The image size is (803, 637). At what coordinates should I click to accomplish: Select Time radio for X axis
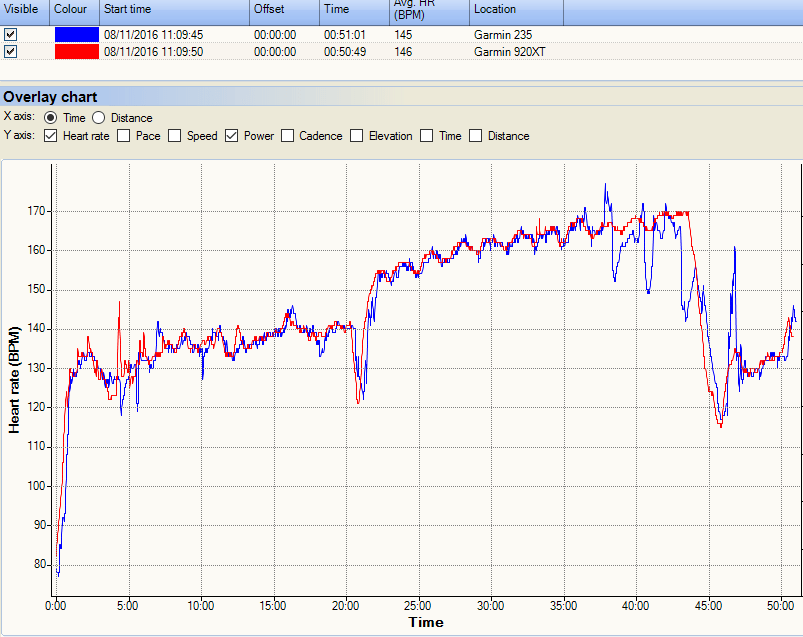coord(50,118)
